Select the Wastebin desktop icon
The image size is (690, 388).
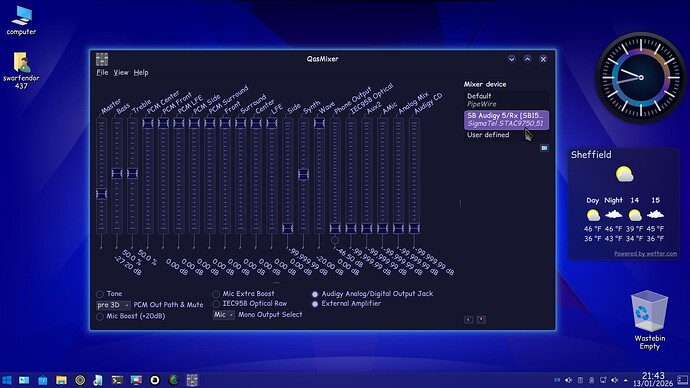click(650, 320)
